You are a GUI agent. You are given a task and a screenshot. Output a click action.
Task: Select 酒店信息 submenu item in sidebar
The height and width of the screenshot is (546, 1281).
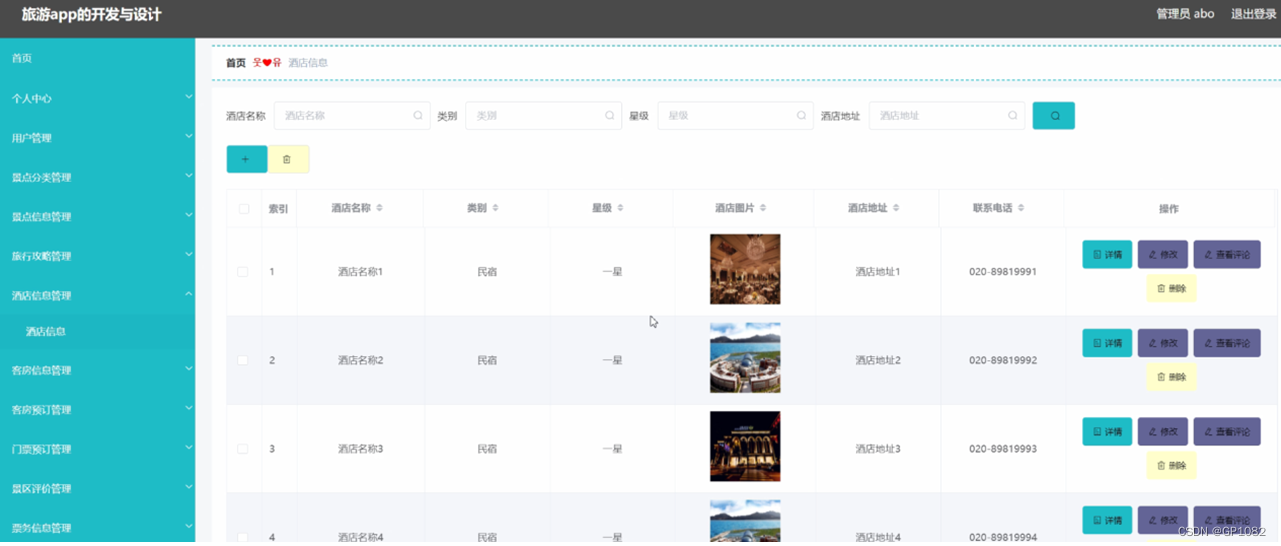pos(97,332)
